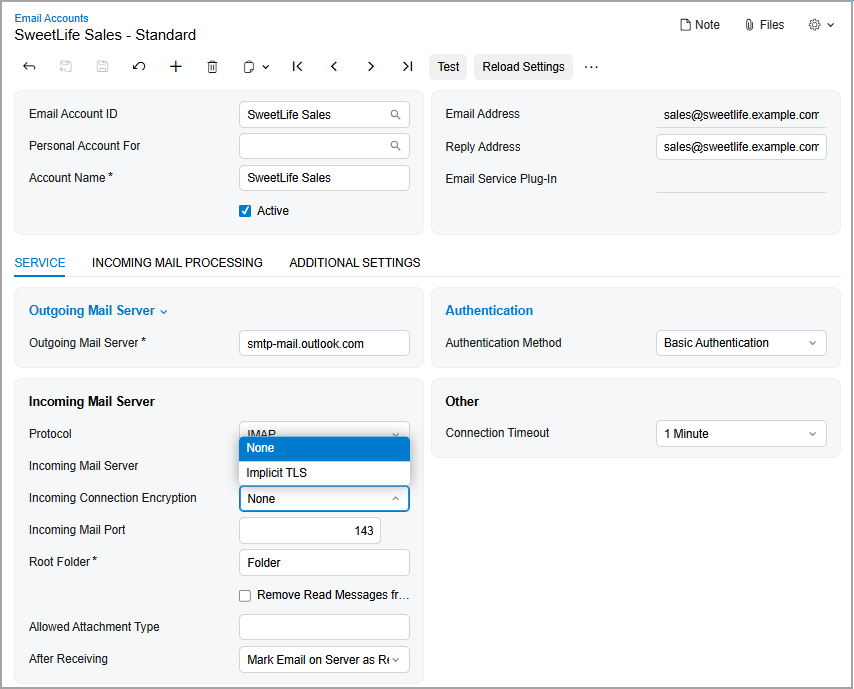The width and height of the screenshot is (854, 689).
Task: Open the After Receiving dropdown
Action: tap(324, 660)
